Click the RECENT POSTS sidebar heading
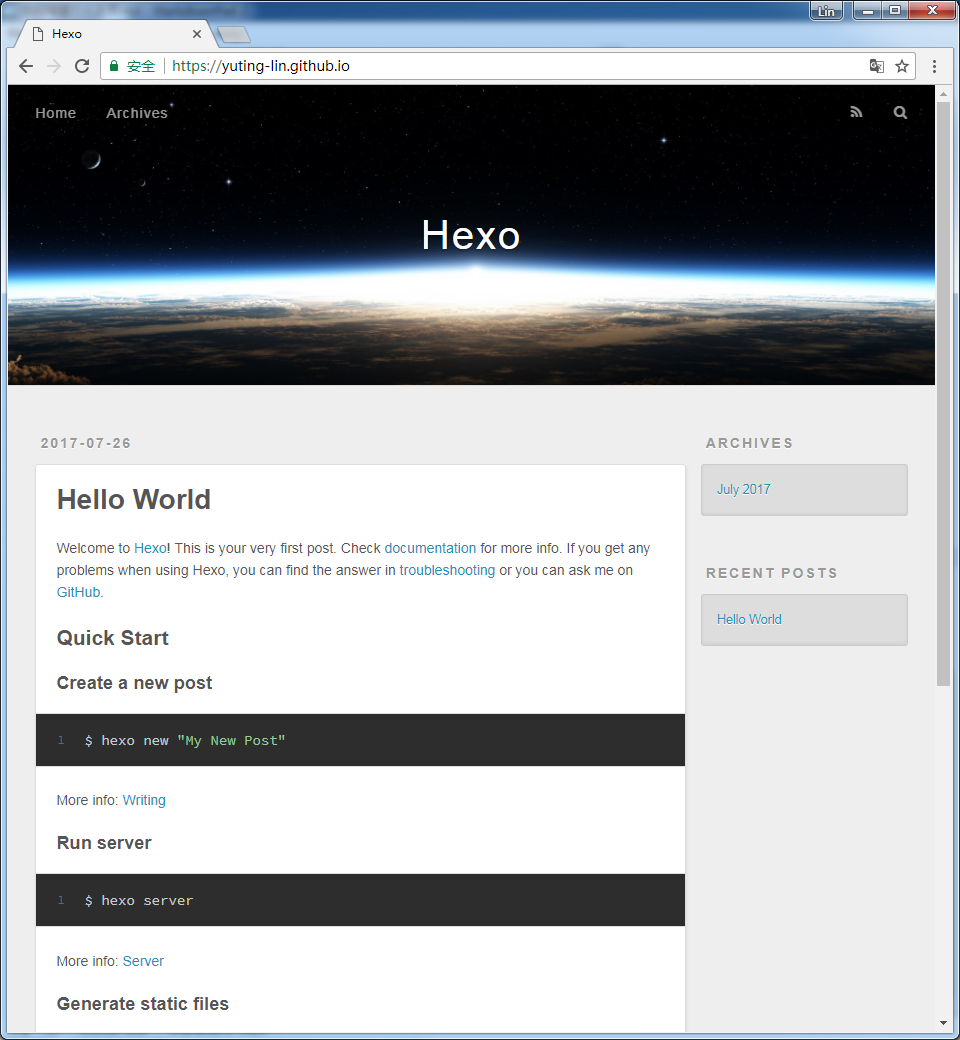This screenshot has height=1040, width=960. pyautogui.click(x=772, y=573)
